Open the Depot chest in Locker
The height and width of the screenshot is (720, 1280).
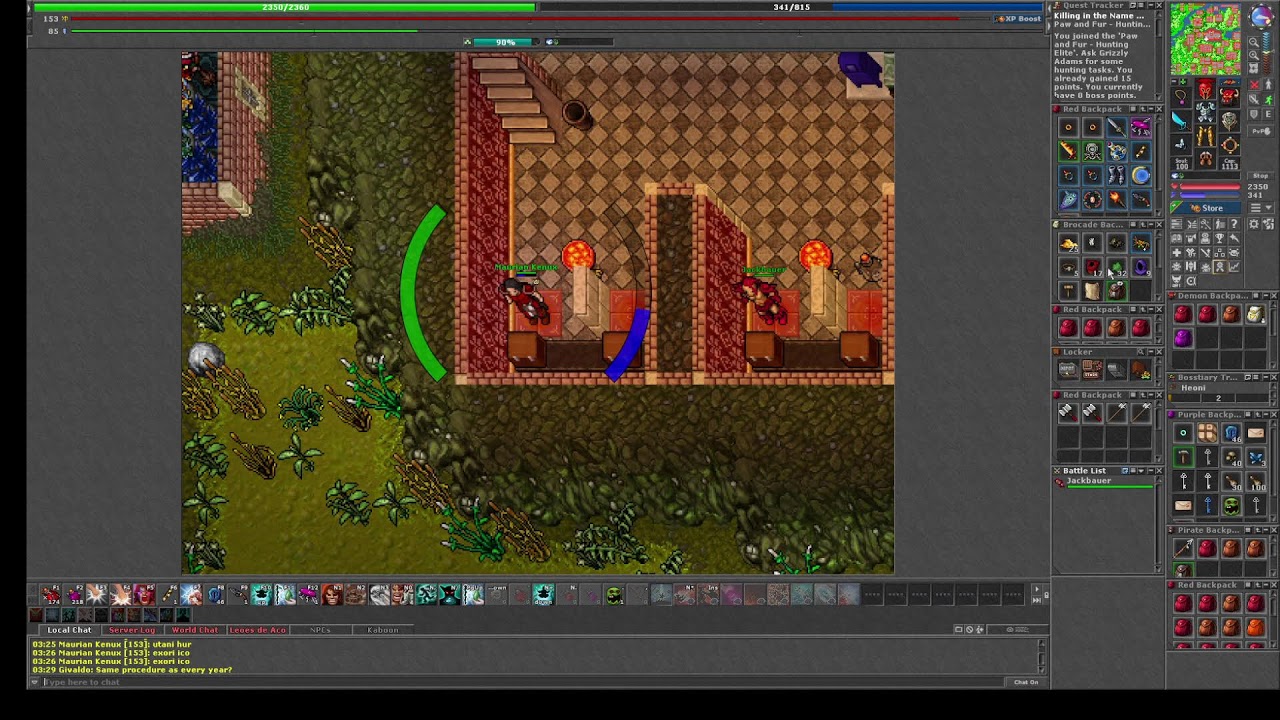click(1068, 370)
